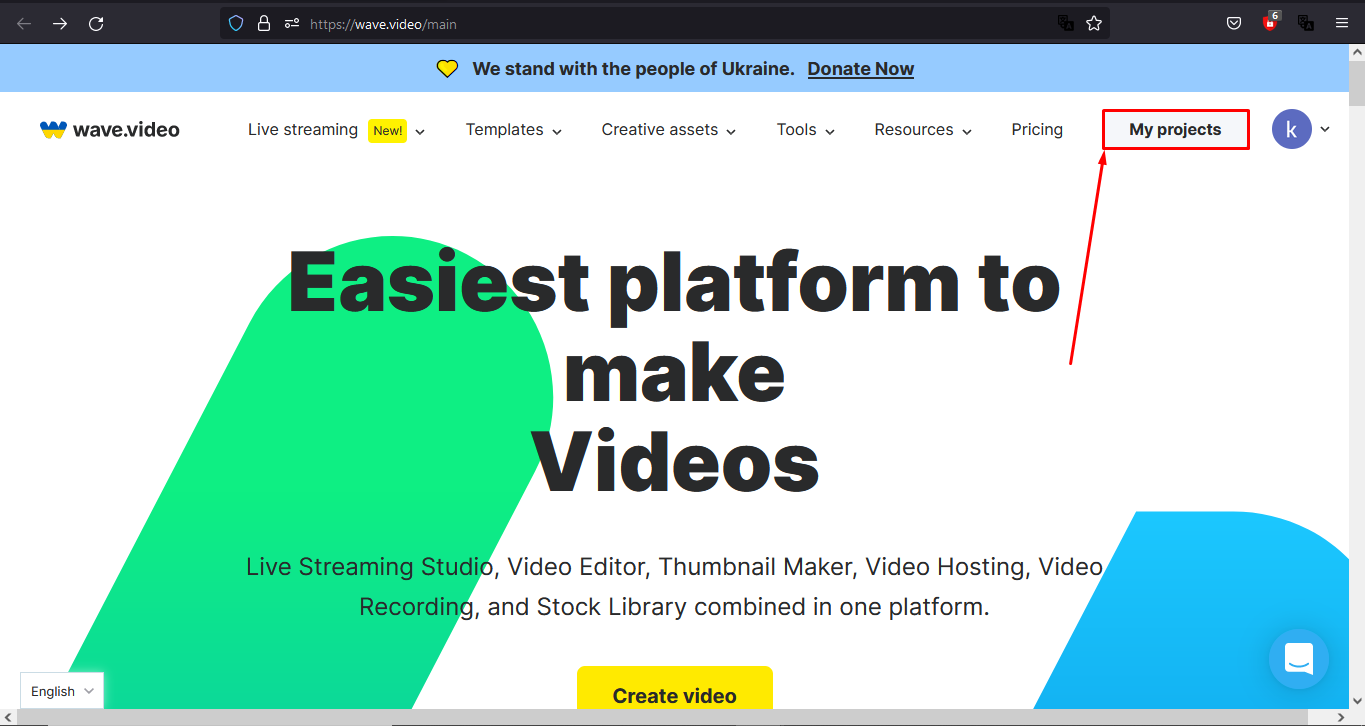The height and width of the screenshot is (726, 1365).
Task: Click the wave.video logo
Action: pyautogui.click(x=110, y=129)
